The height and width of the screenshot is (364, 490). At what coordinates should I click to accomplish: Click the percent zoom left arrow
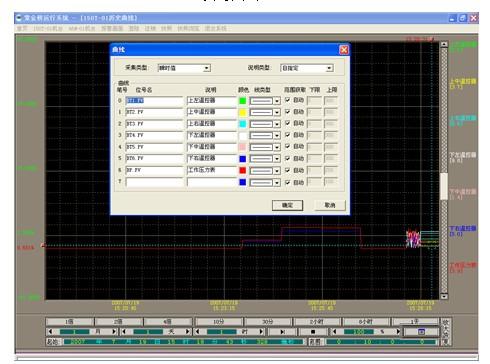pos(334,332)
